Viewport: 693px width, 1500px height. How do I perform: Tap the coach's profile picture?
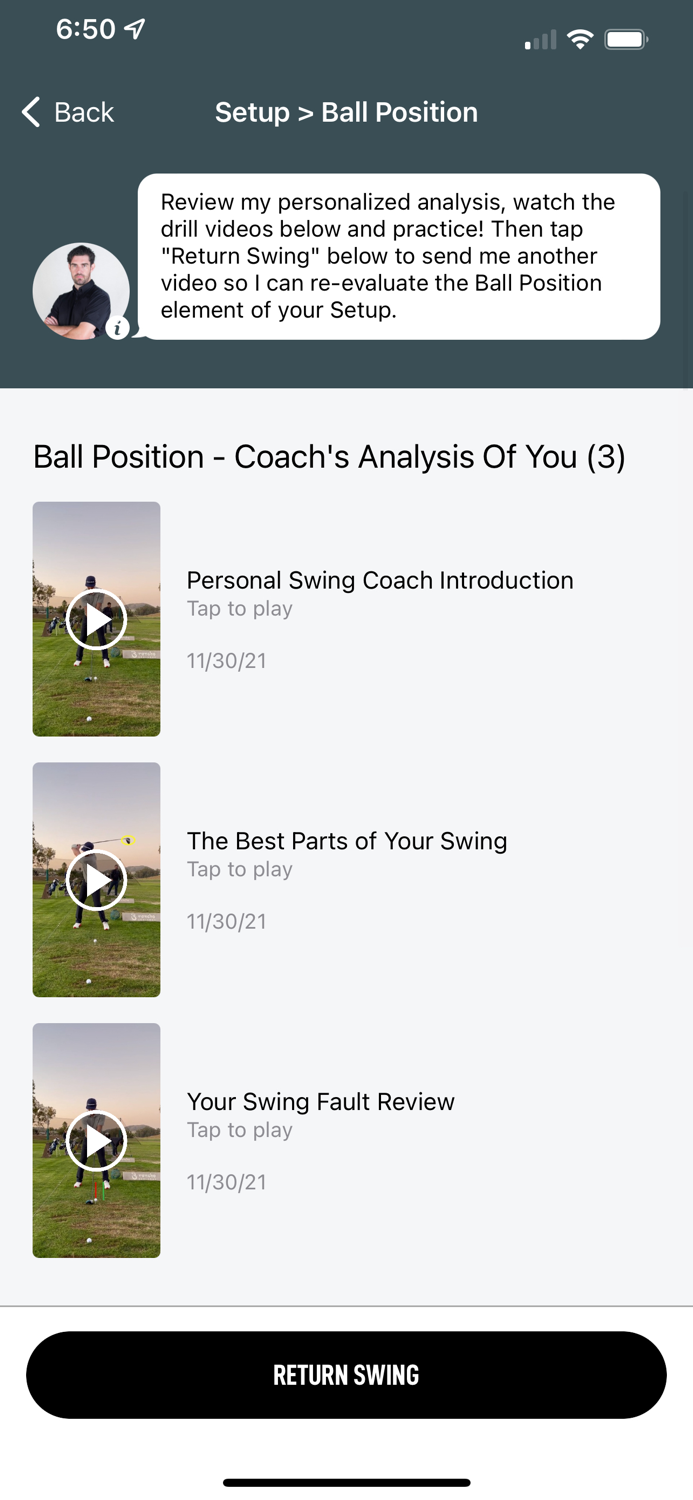tap(81, 290)
